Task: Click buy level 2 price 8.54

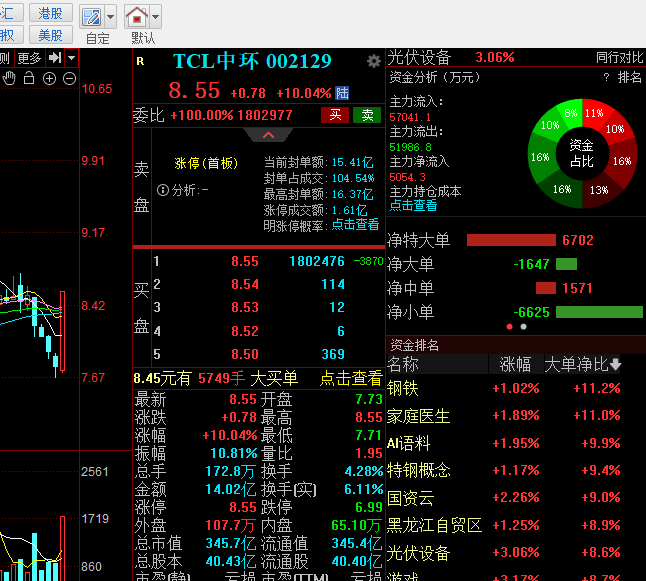Action: pos(245,284)
